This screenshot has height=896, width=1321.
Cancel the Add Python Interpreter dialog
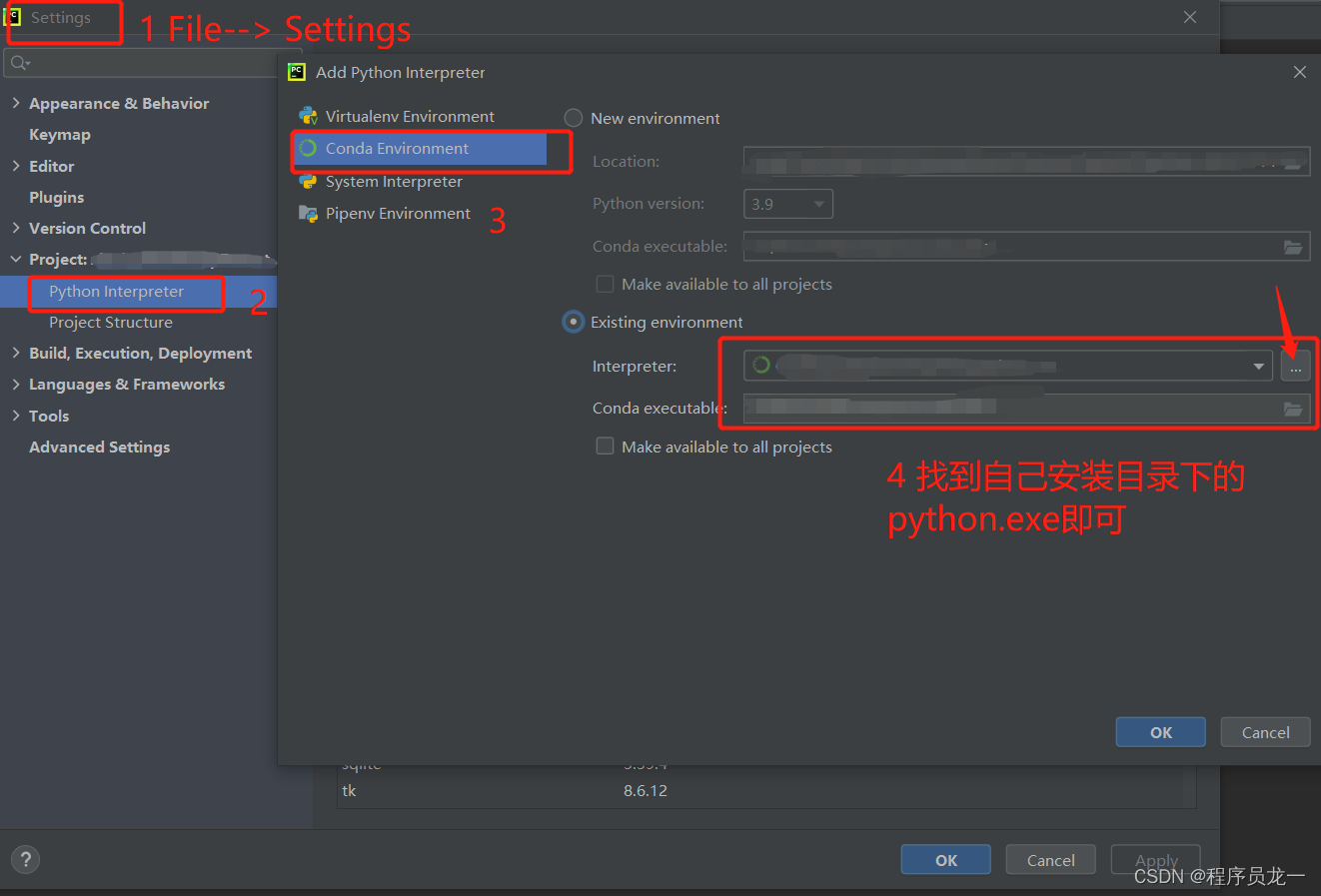click(x=1266, y=732)
